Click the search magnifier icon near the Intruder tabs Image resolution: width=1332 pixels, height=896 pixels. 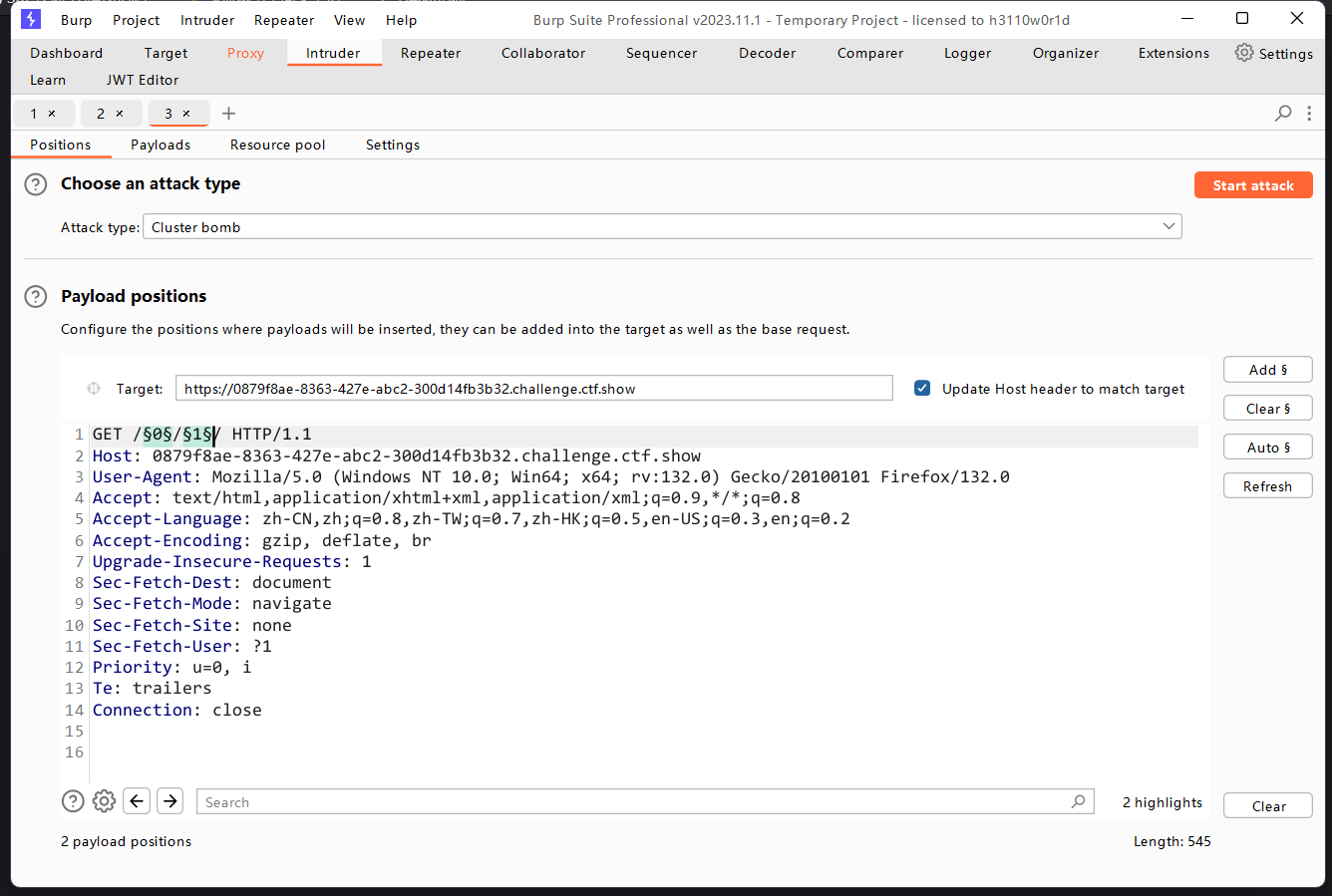pyautogui.click(x=1283, y=114)
